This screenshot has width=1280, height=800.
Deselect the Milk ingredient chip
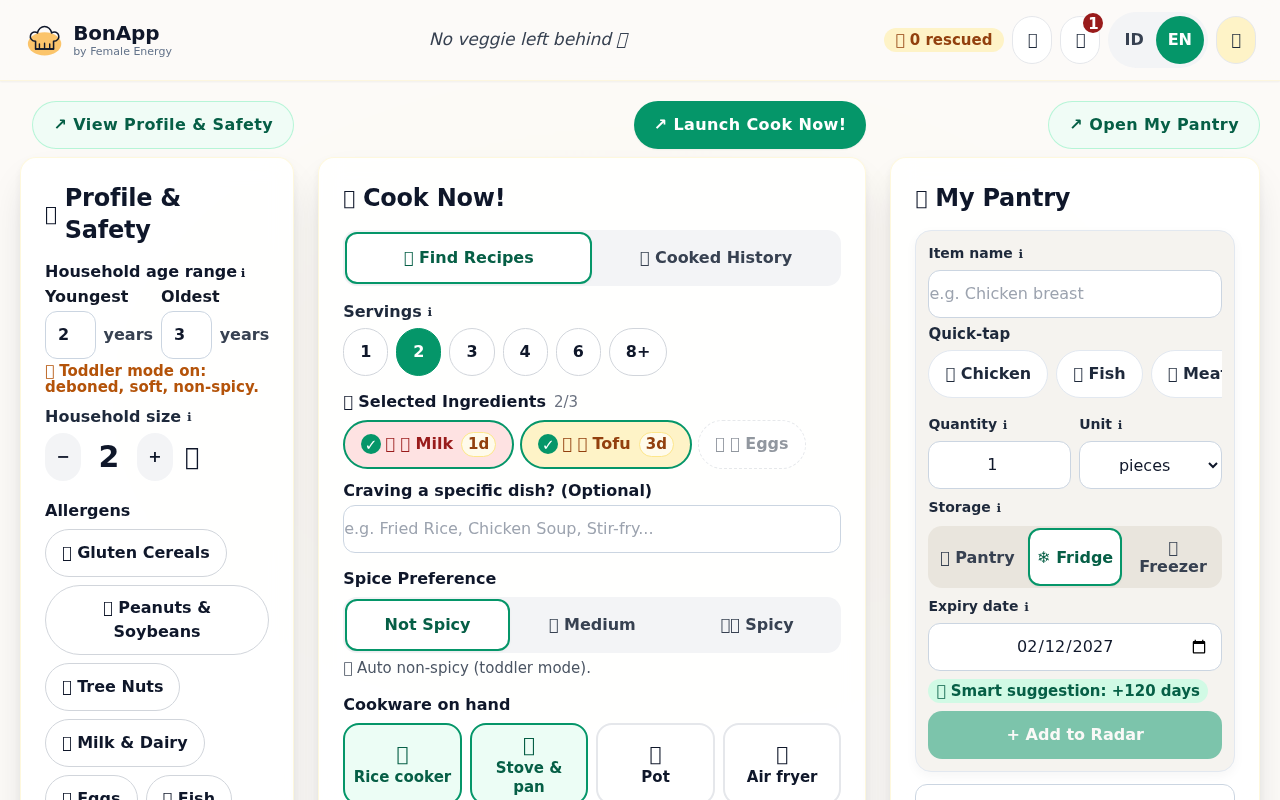(x=428, y=444)
